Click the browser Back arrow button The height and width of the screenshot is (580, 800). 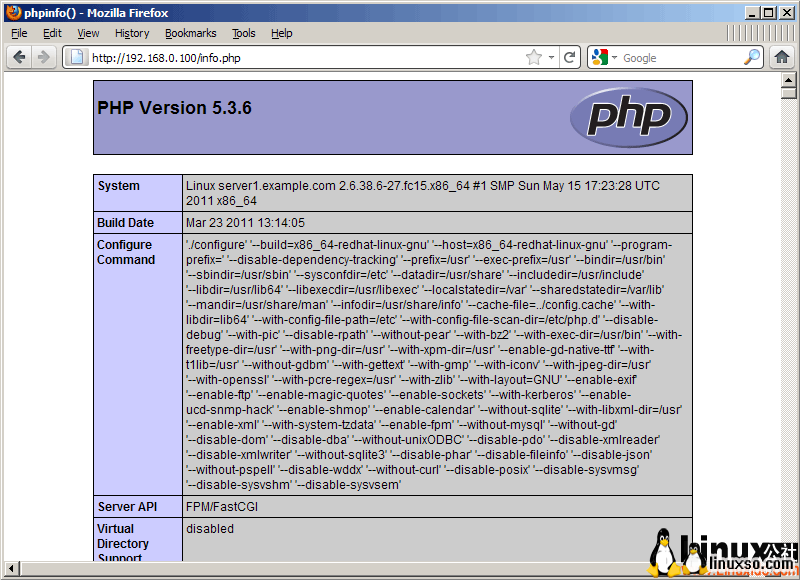tap(19, 57)
